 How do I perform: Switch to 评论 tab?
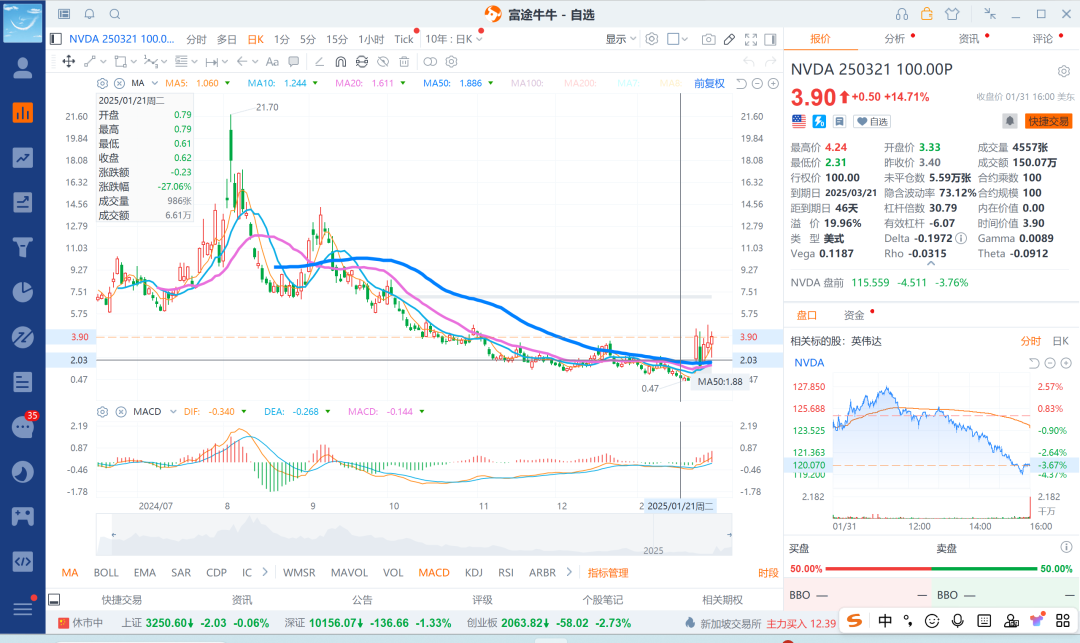(x=1042, y=39)
